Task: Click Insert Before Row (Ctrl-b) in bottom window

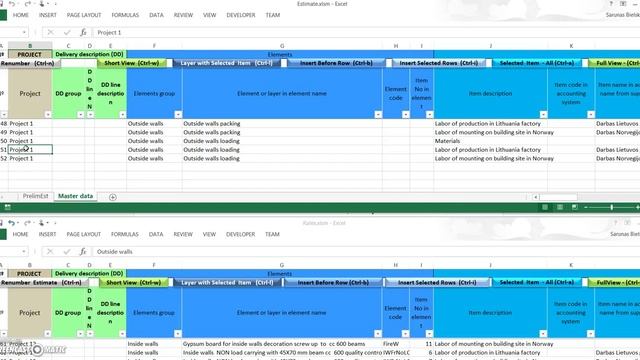Action: point(333,282)
